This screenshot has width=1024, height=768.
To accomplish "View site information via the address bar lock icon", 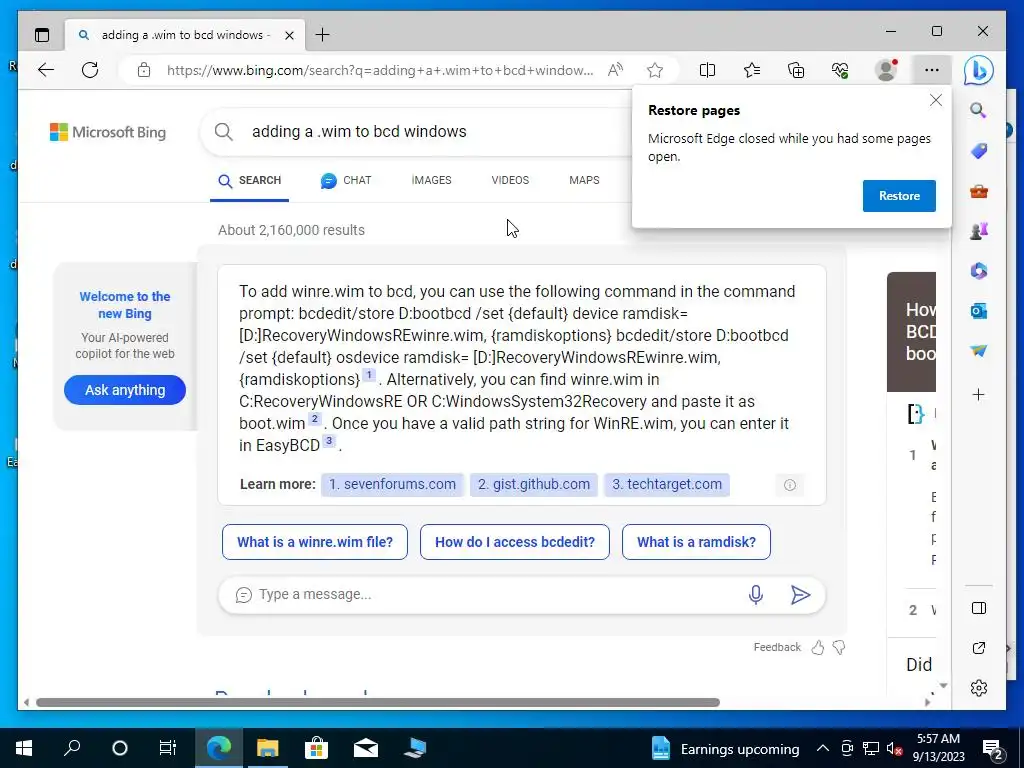I will [144, 70].
